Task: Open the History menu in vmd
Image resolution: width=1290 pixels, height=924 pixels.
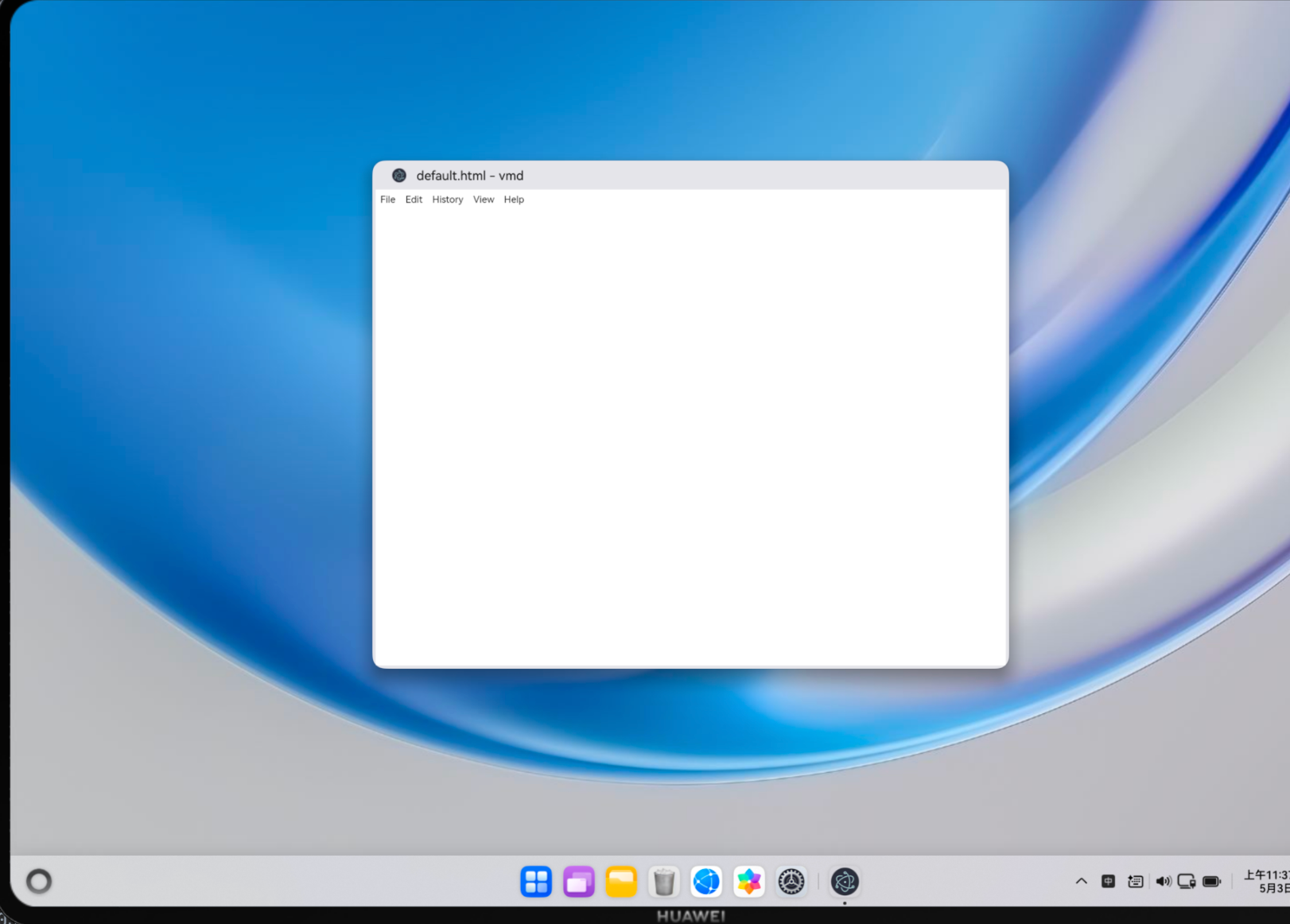Action: point(448,200)
